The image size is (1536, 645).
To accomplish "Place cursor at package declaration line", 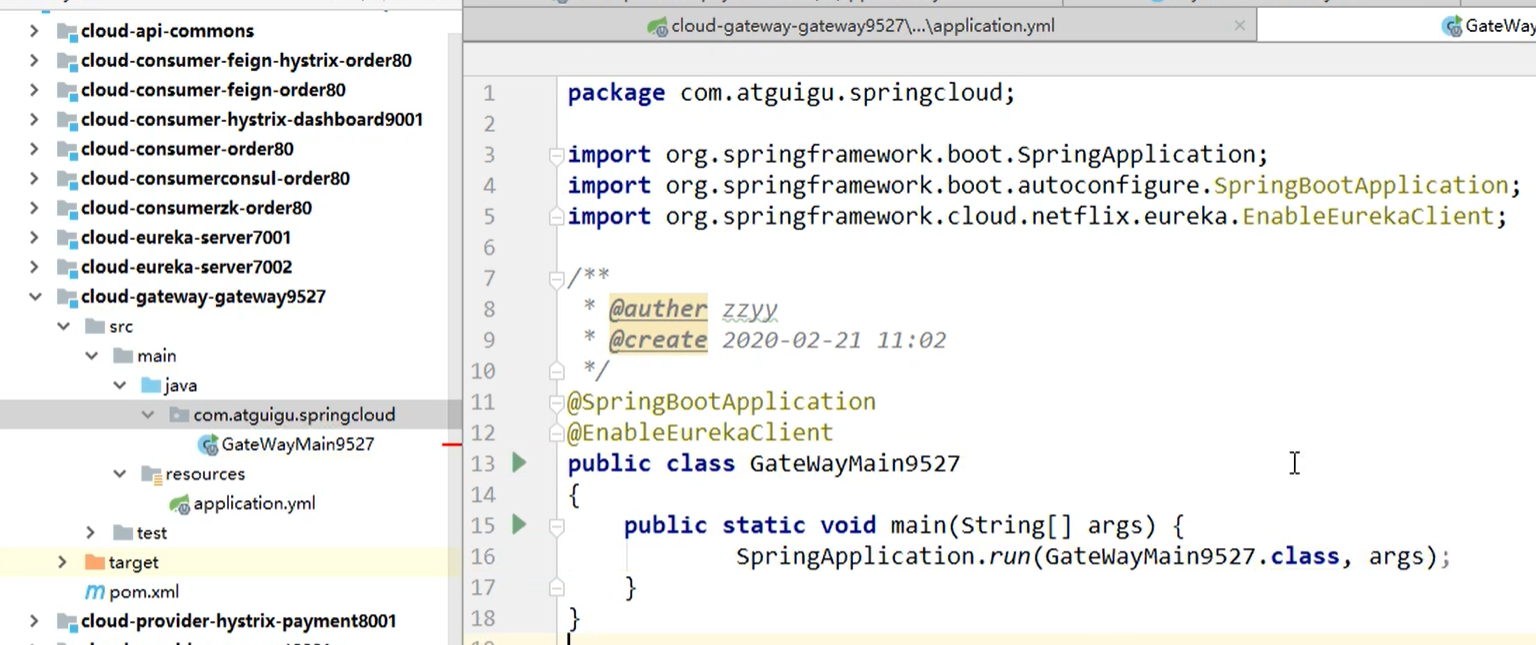I will (x=791, y=93).
